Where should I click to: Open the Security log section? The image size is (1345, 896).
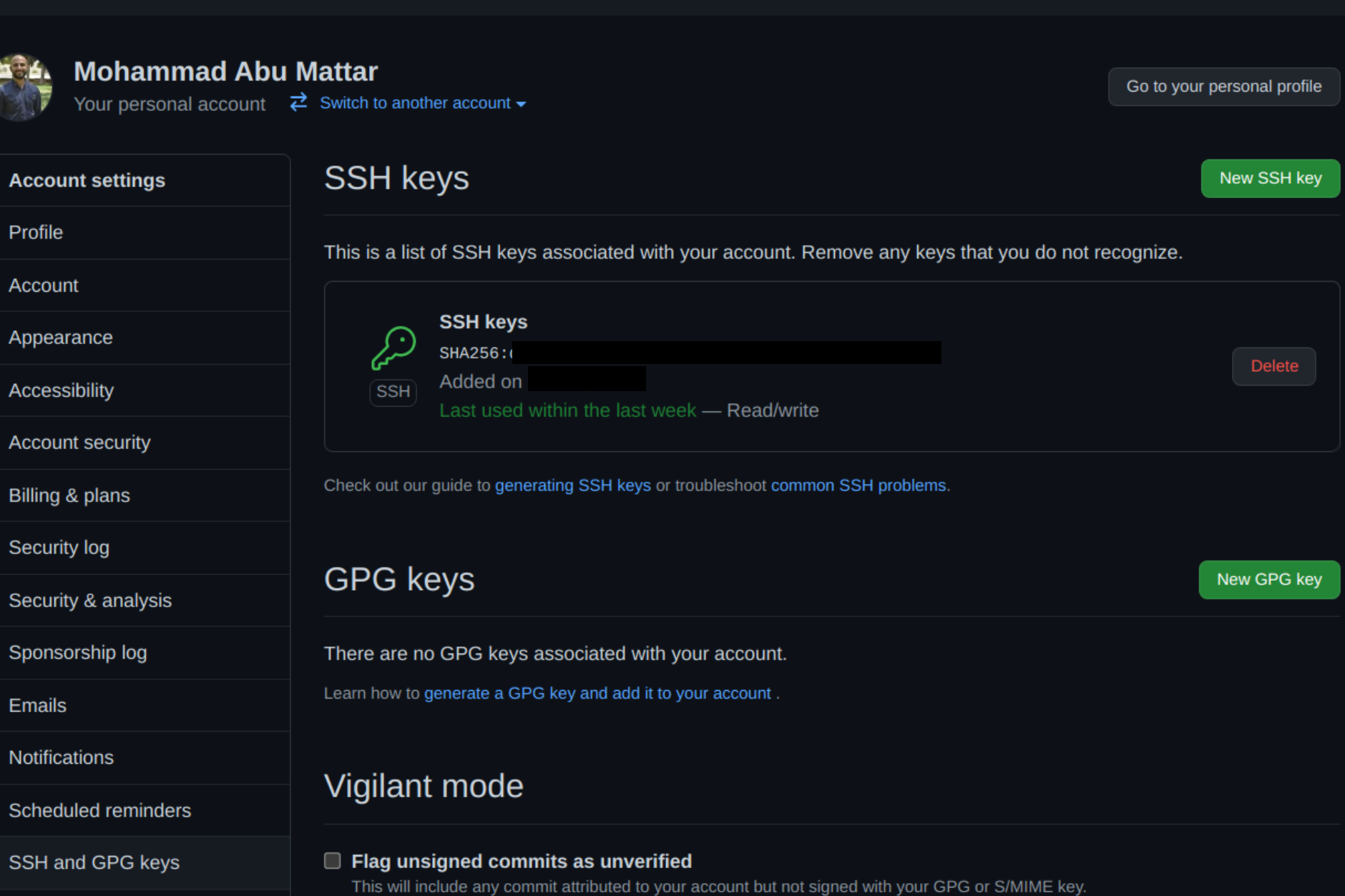pyautogui.click(x=59, y=546)
